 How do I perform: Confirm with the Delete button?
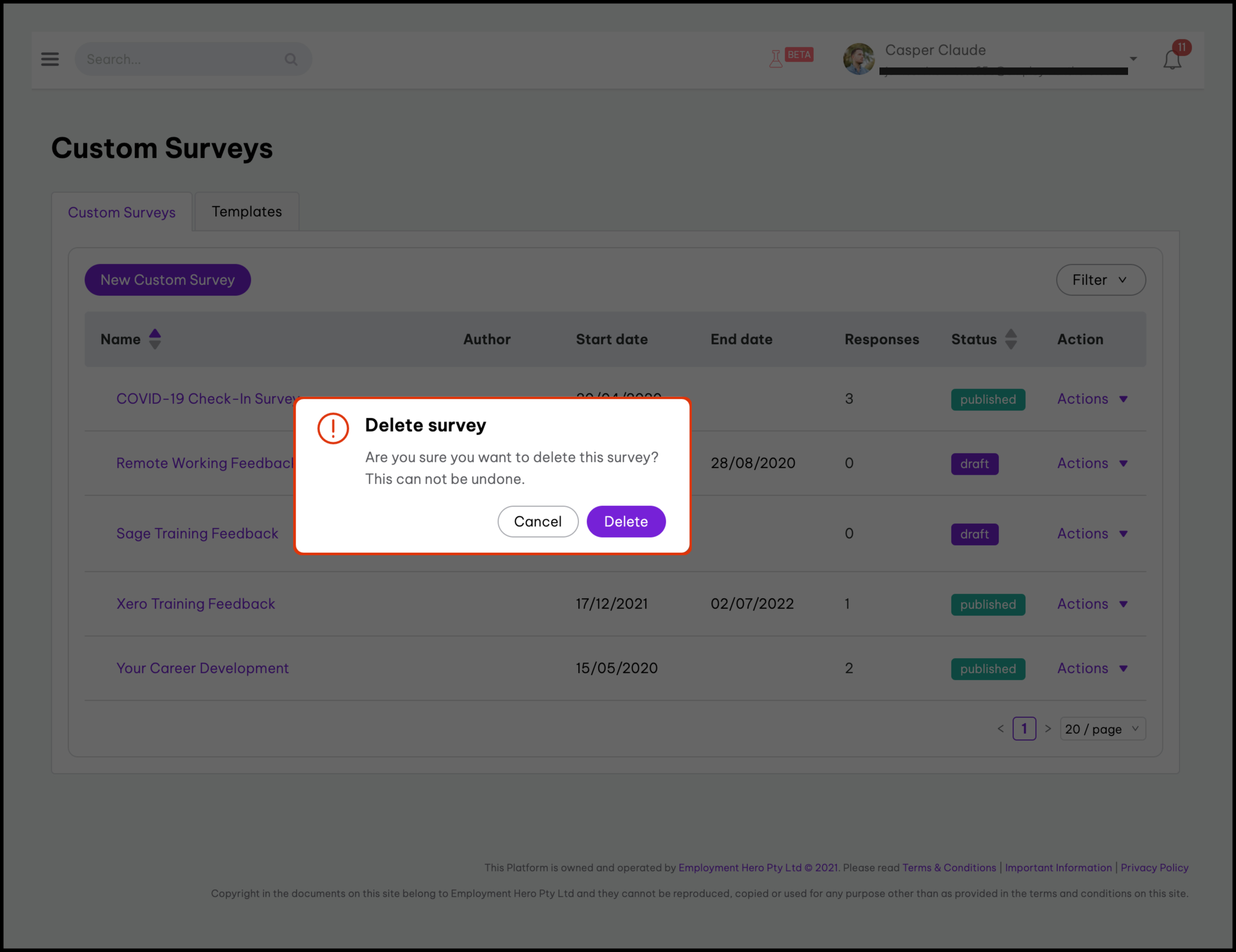tap(625, 521)
